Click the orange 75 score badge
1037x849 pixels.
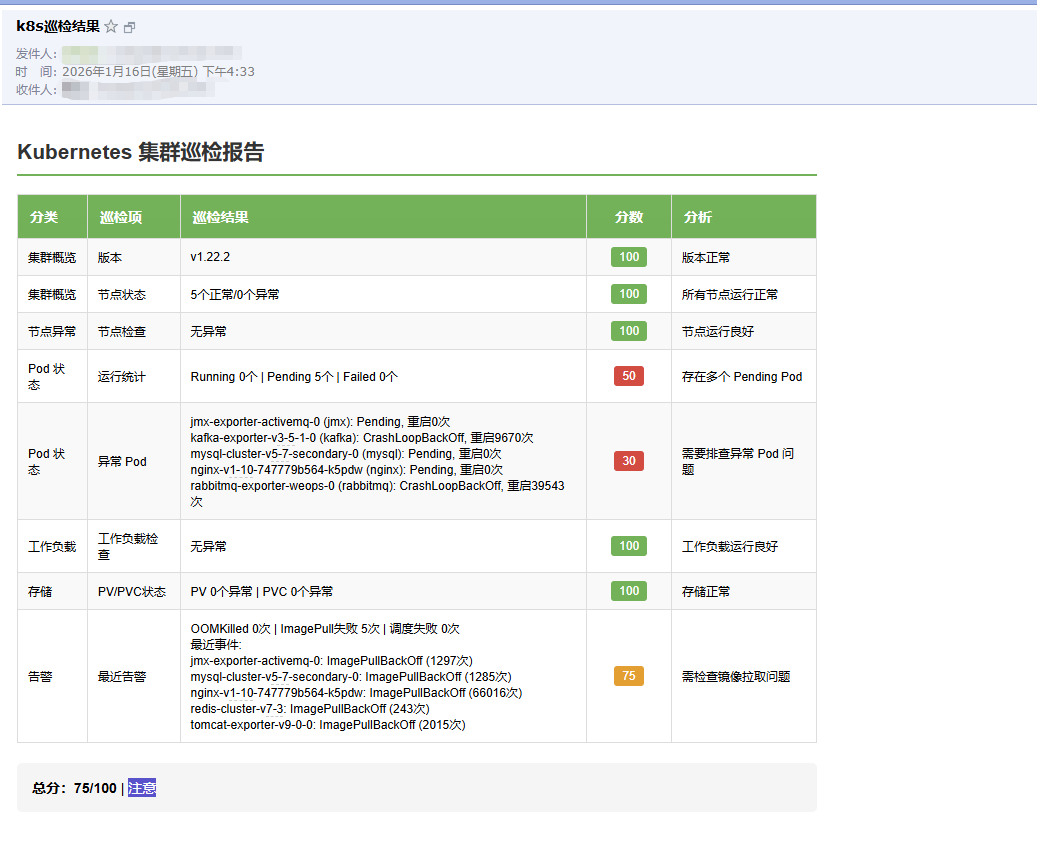tap(629, 676)
